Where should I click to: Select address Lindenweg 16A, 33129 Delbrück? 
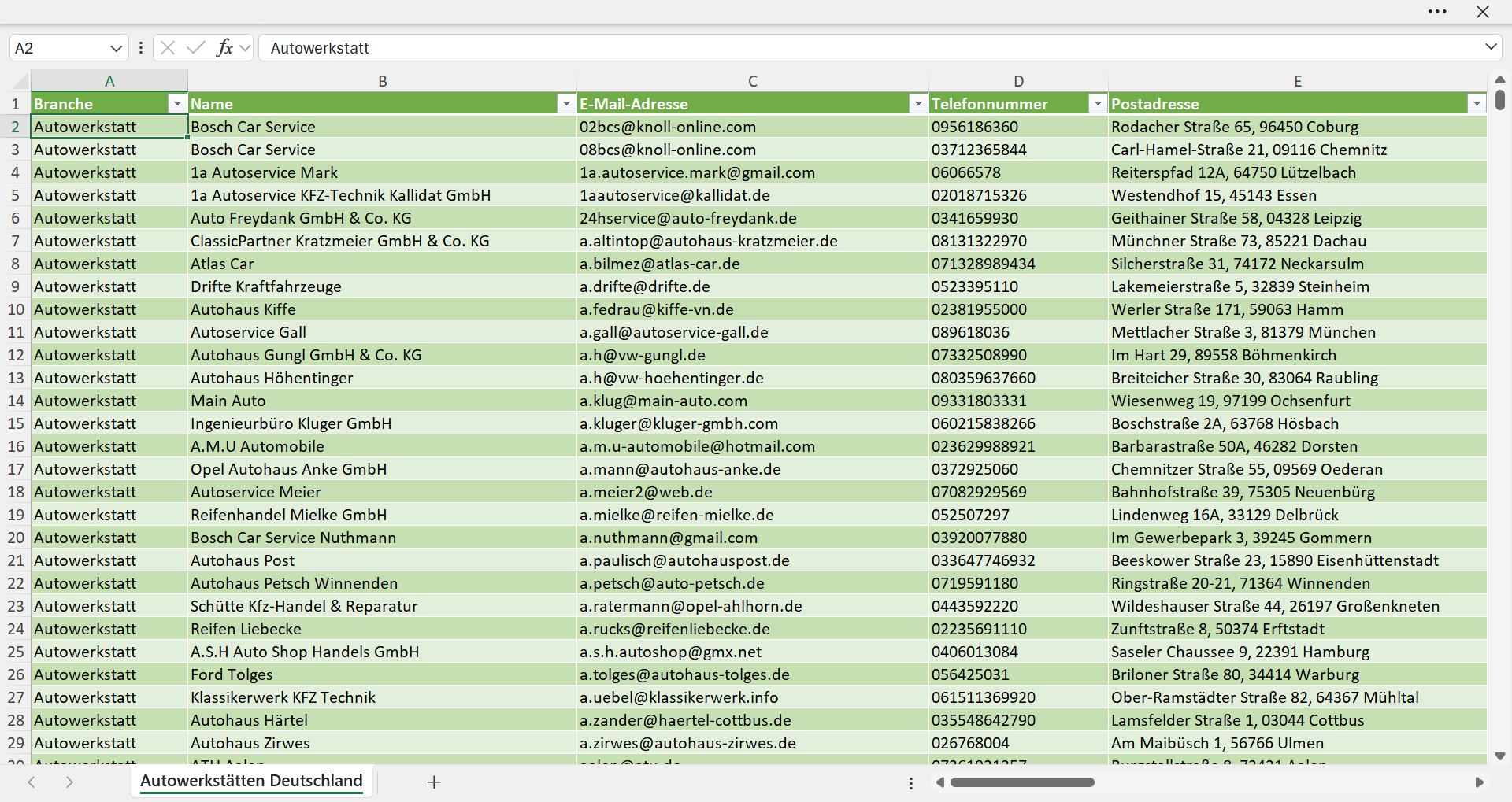point(1298,515)
